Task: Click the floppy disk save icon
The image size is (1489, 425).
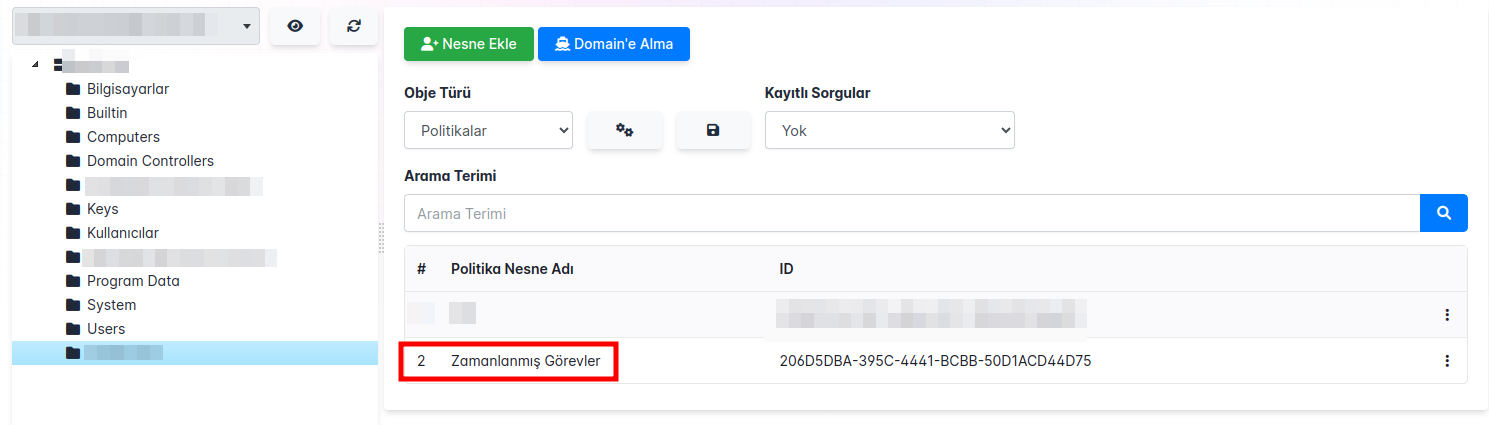Action: coord(713,130)
